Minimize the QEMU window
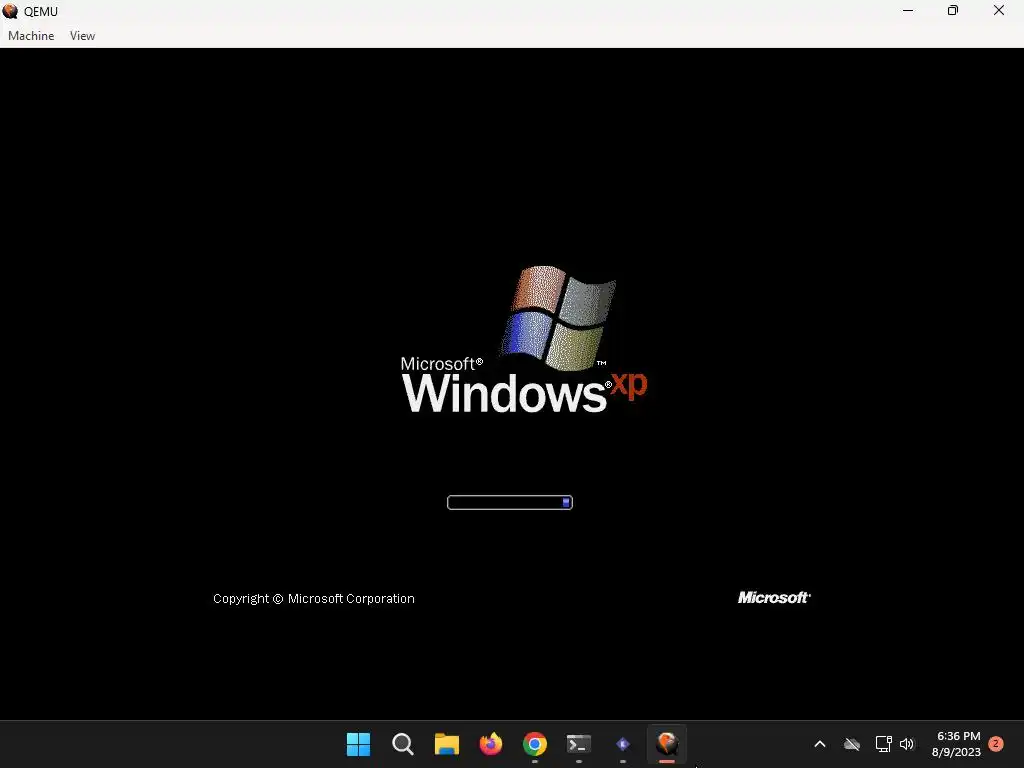The height and width of the screenshot is (768, 1024). pyautogui.click(x=908, y=11)
